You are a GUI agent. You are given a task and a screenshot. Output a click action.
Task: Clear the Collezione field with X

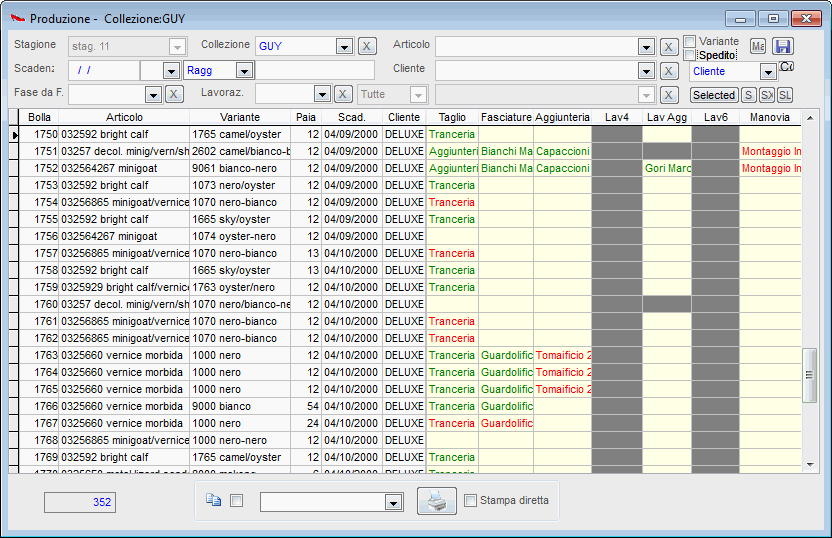(367, 46)
